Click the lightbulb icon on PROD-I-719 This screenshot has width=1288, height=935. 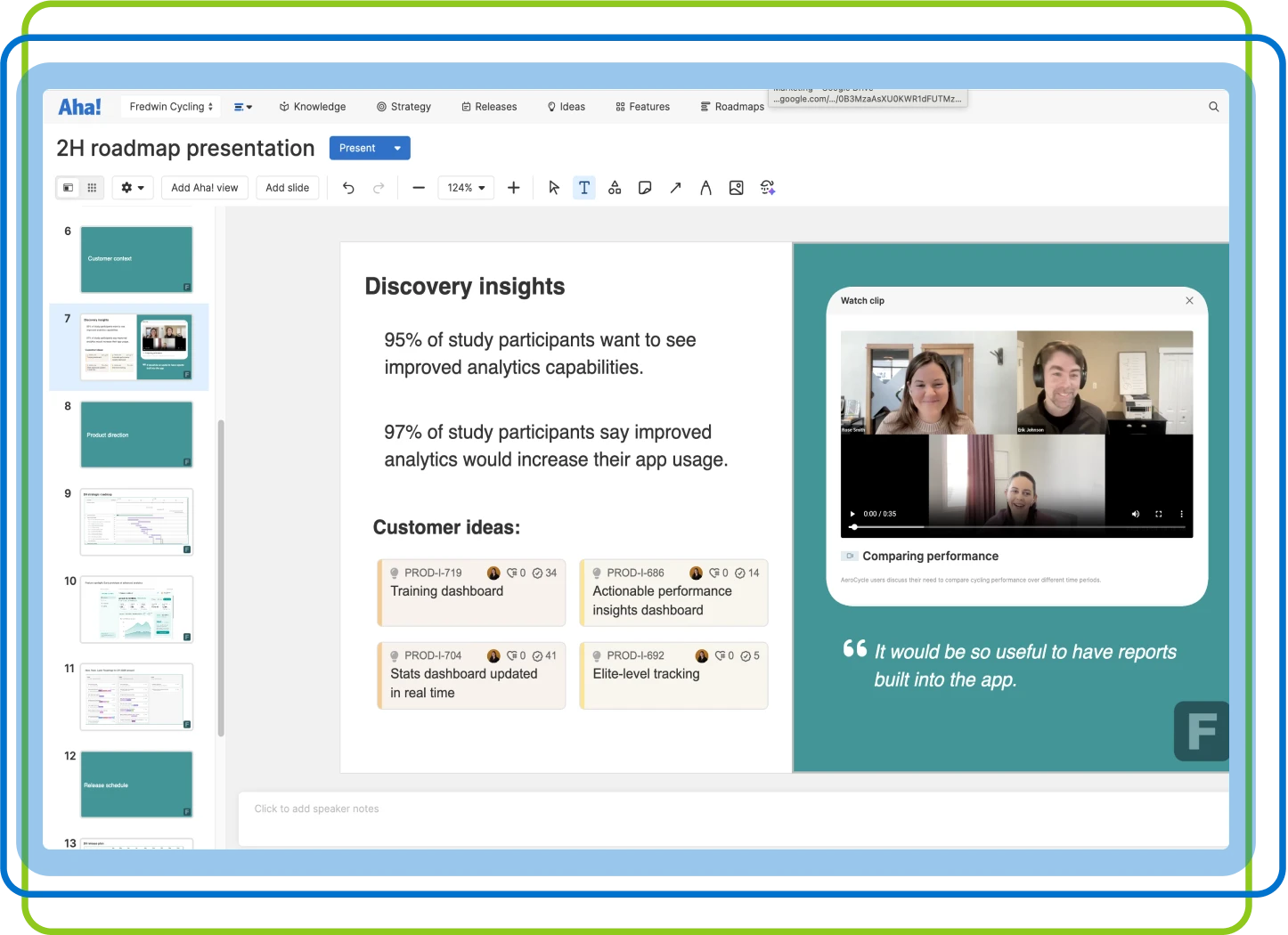point(395,573)
